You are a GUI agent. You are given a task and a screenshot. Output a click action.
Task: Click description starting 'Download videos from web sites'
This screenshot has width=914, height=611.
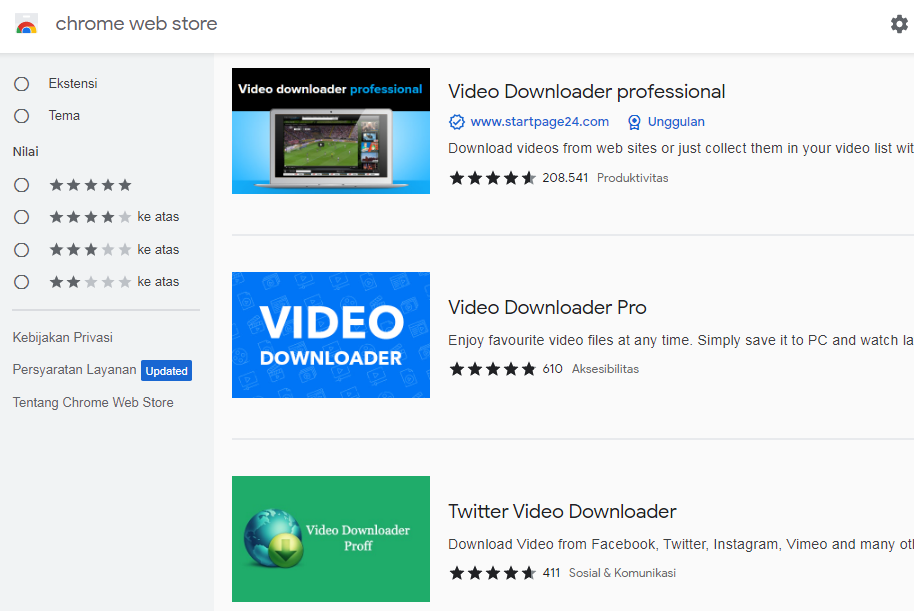681,149
